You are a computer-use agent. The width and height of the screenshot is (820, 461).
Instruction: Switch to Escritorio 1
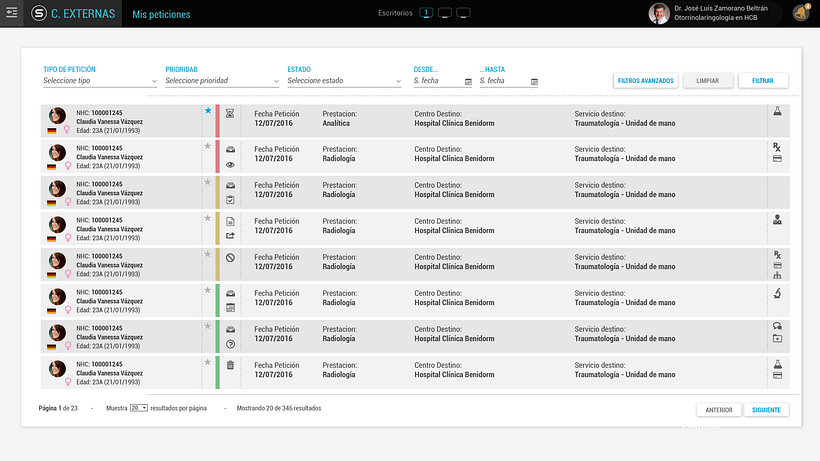[x=426, y=13]
